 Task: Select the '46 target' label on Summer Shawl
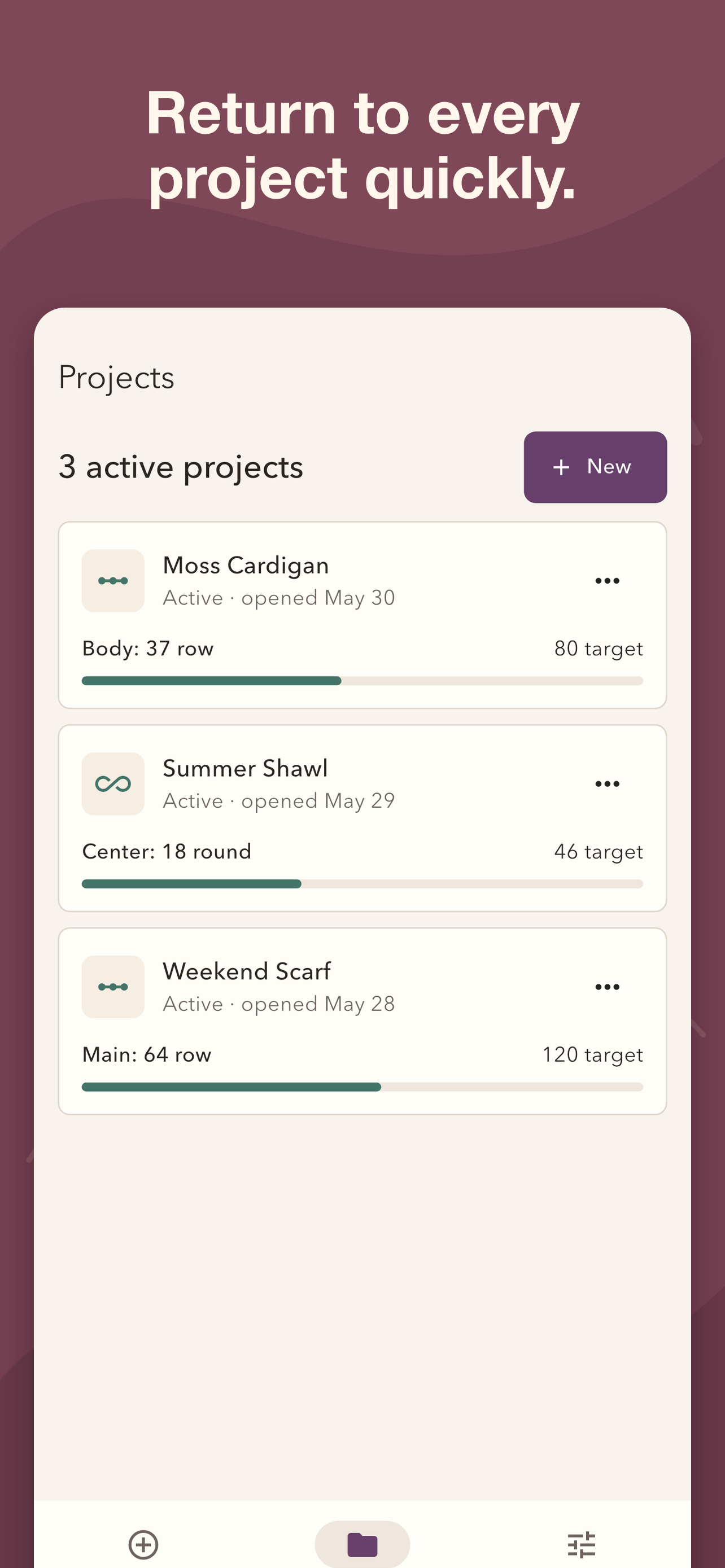599,852
